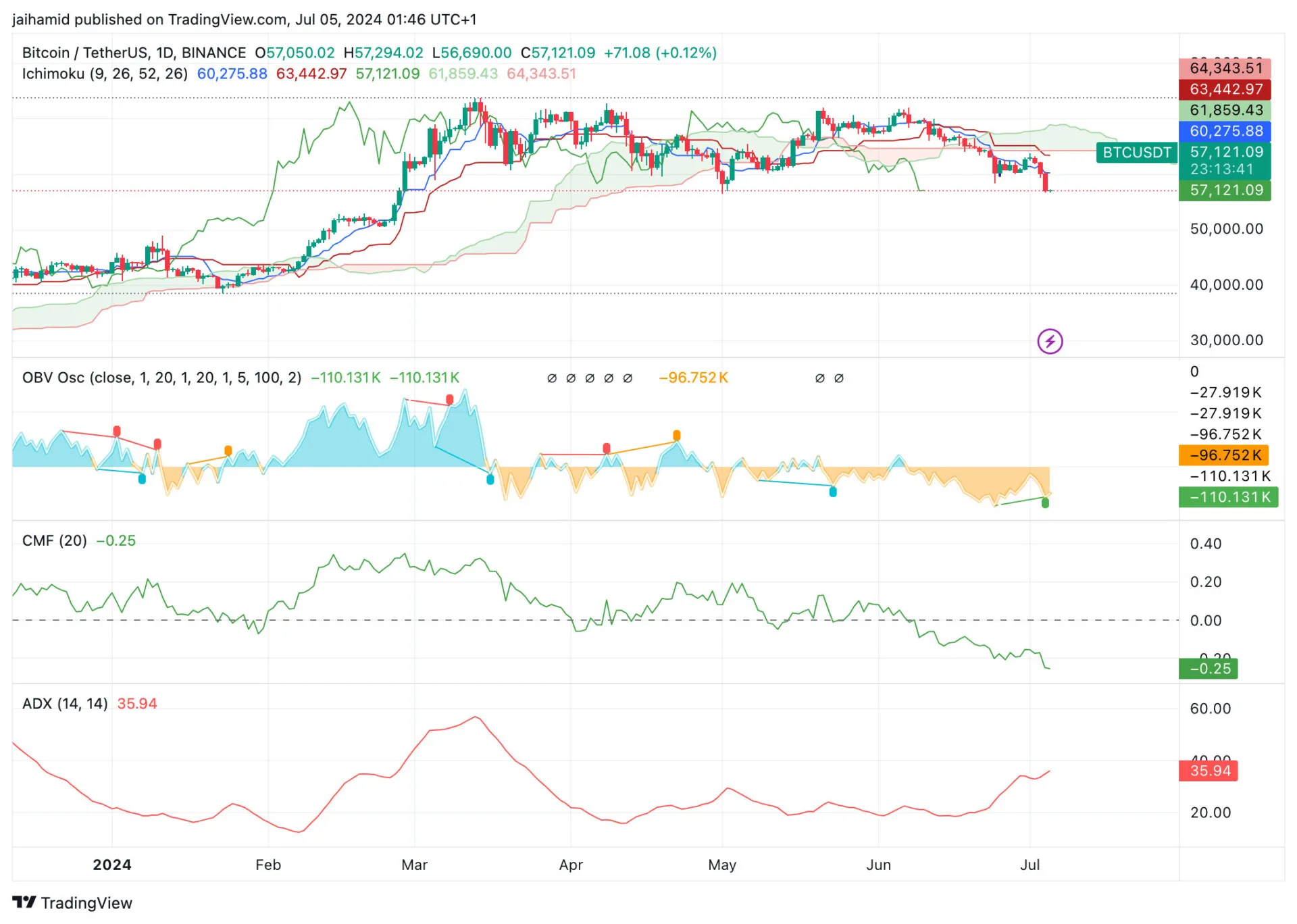1297x924 pixels.
Task: Click the Feb time axis label
Action: click(268, 865)
